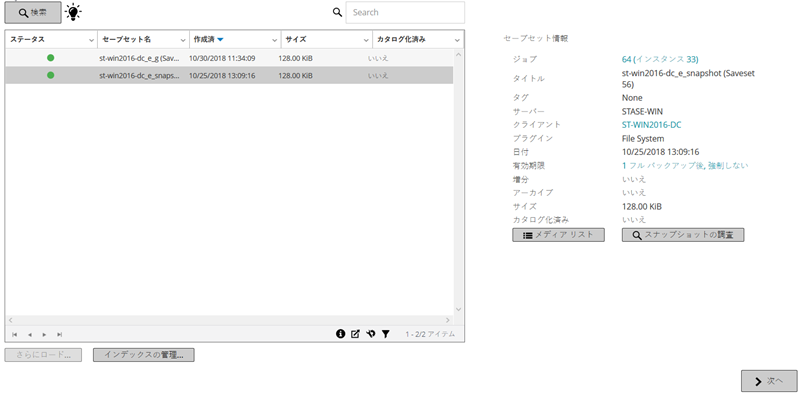
Task: Click date cell 10/30/2018 11:34:09
Action: [222, 58]
